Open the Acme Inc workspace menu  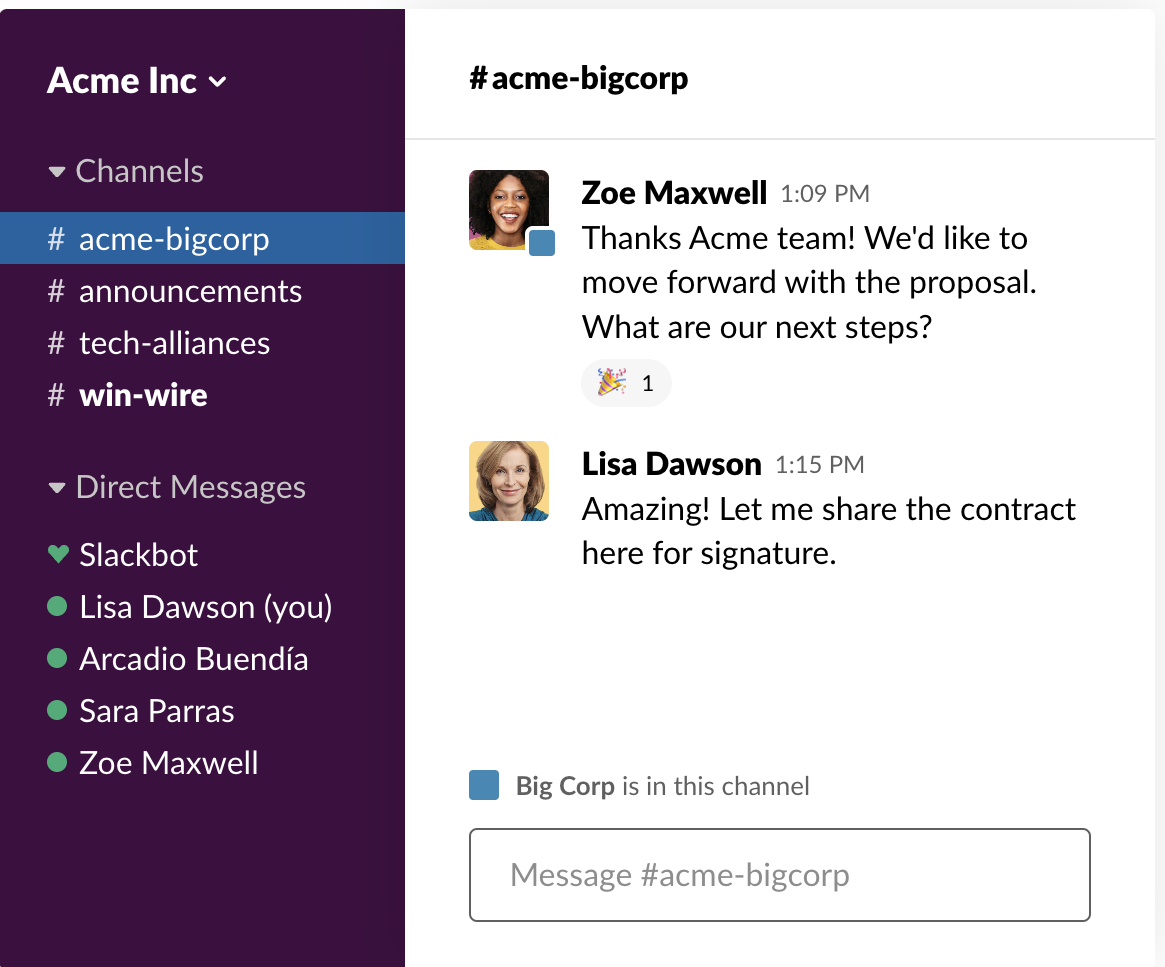(137, 81)
